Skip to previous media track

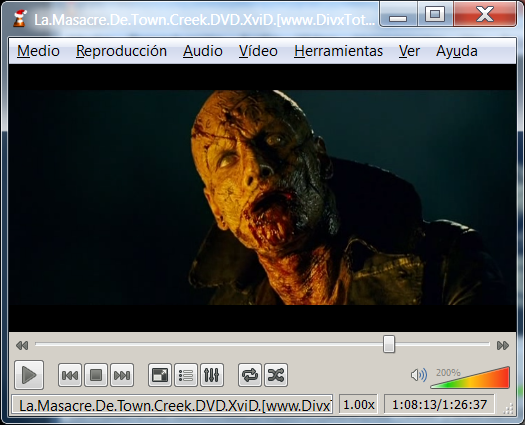click(x=70, y=375)
